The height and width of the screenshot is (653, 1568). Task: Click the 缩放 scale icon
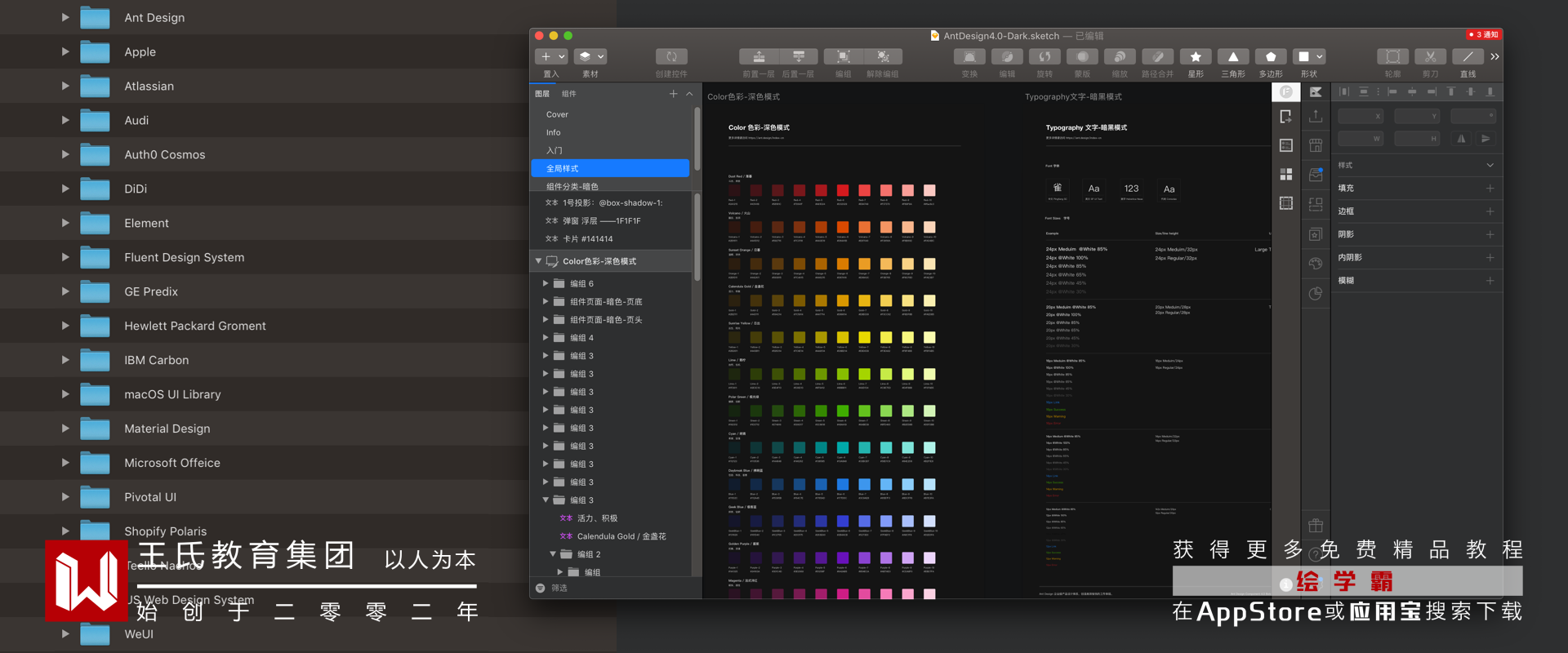pyautogui.click(x=1120, y=56)
